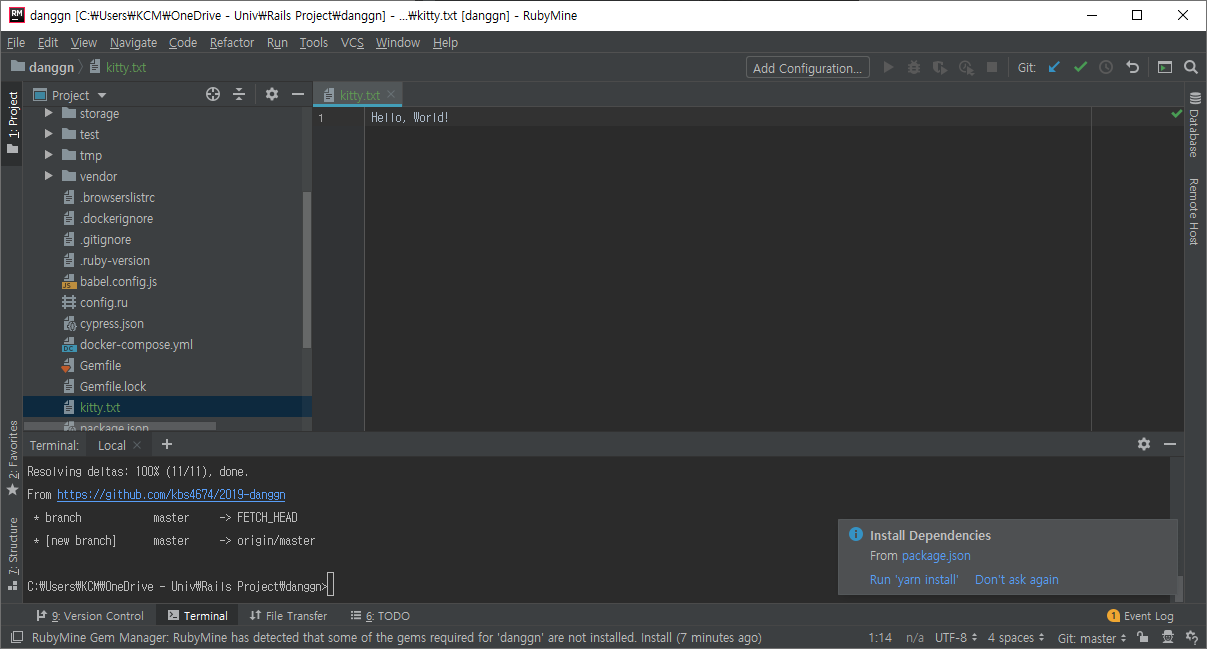The width and height of the screenshot is (1207, 649).
Task: Open the File menu
Action: click(x=15, y=43)
